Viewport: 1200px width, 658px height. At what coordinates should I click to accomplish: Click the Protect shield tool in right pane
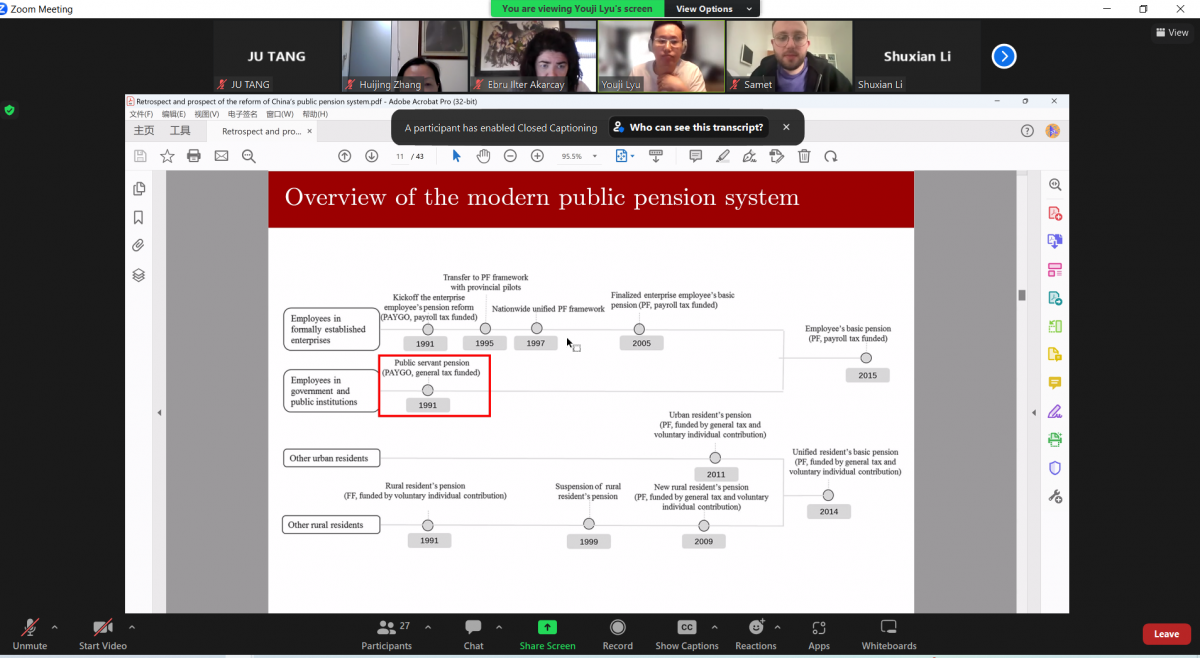(x=1055, y=468)
